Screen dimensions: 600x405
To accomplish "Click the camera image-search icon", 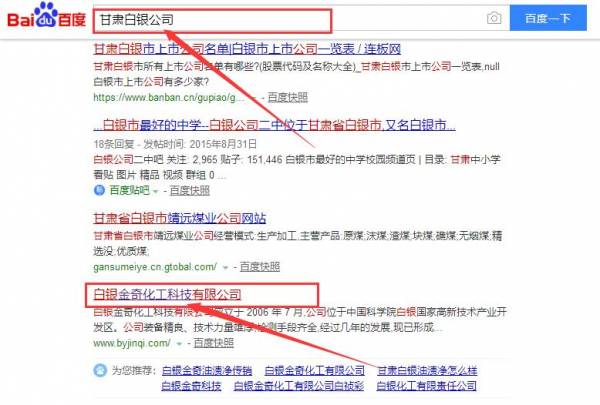I will pyautogui.click(x=493, y=19).
